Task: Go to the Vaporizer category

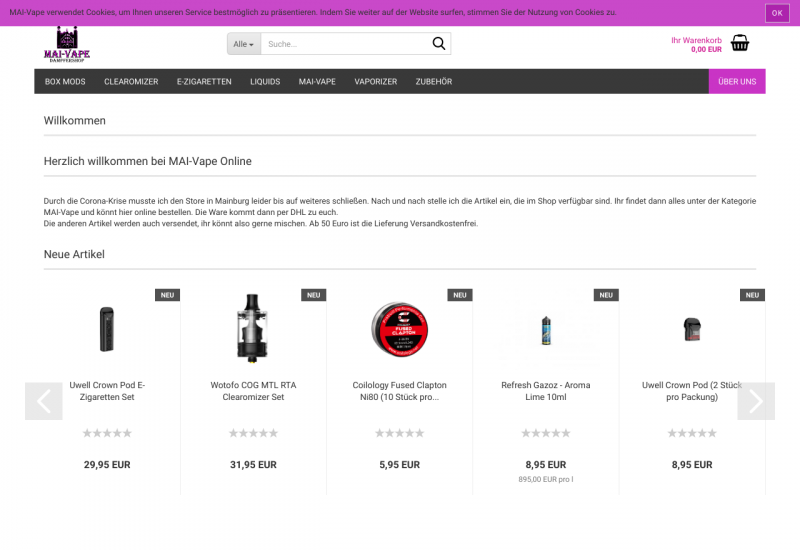Action: (x=375, y=82)
